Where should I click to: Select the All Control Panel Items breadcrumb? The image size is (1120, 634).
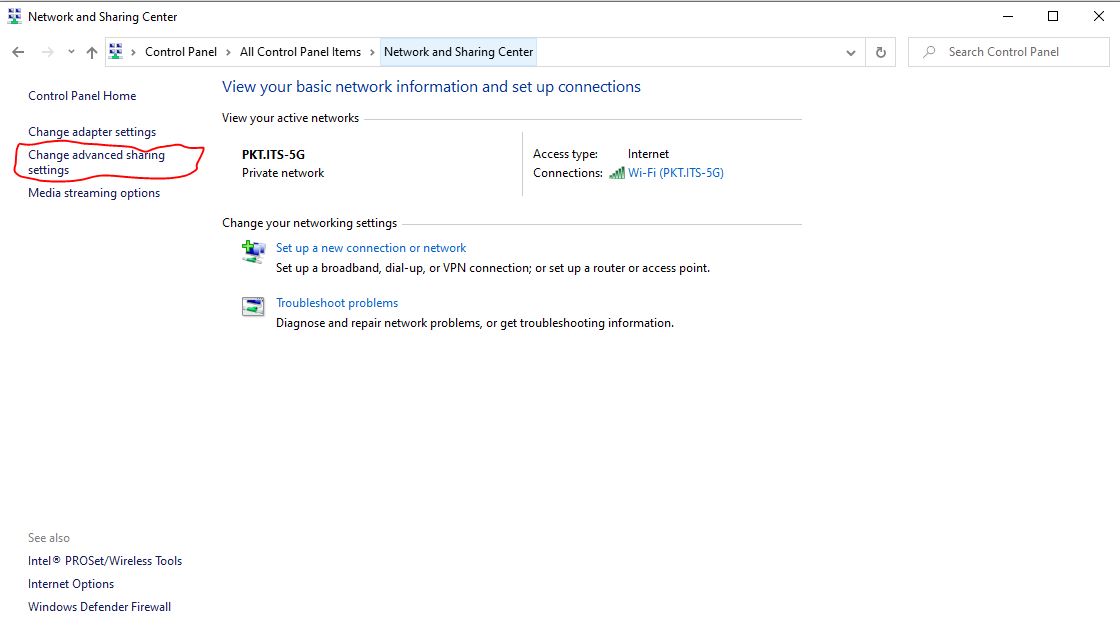point(300,52)
